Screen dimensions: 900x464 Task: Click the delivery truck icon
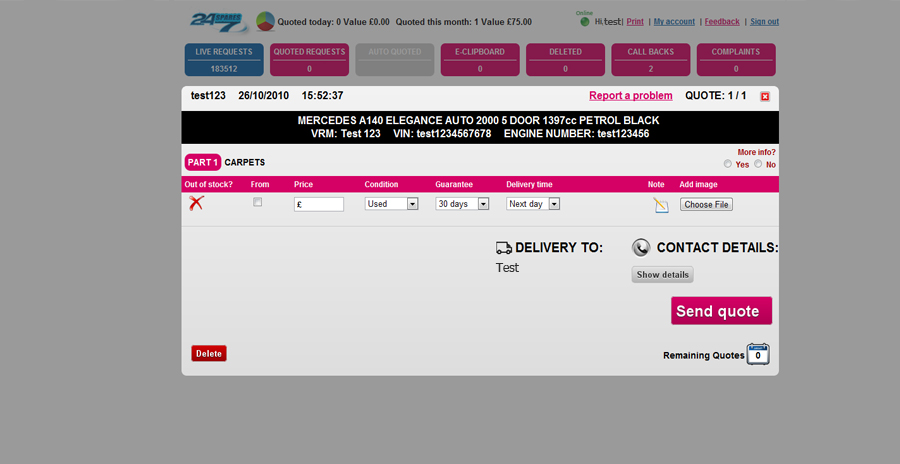point(503,248)
